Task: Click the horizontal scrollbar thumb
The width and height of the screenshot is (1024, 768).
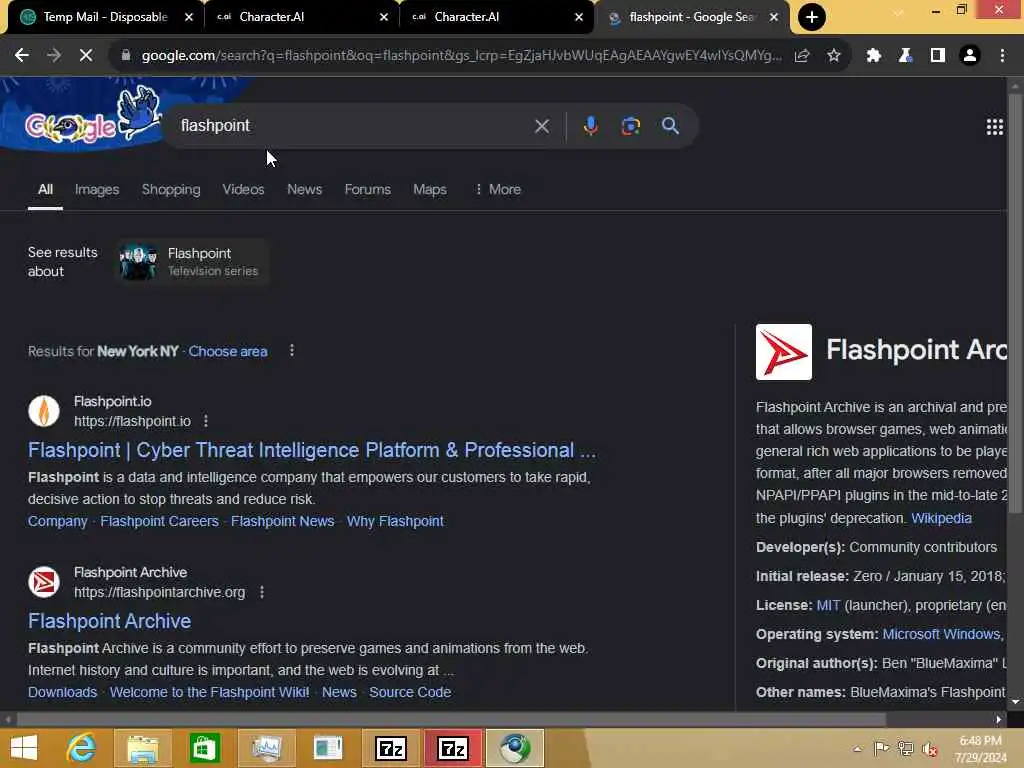Action: pos(451,719)
